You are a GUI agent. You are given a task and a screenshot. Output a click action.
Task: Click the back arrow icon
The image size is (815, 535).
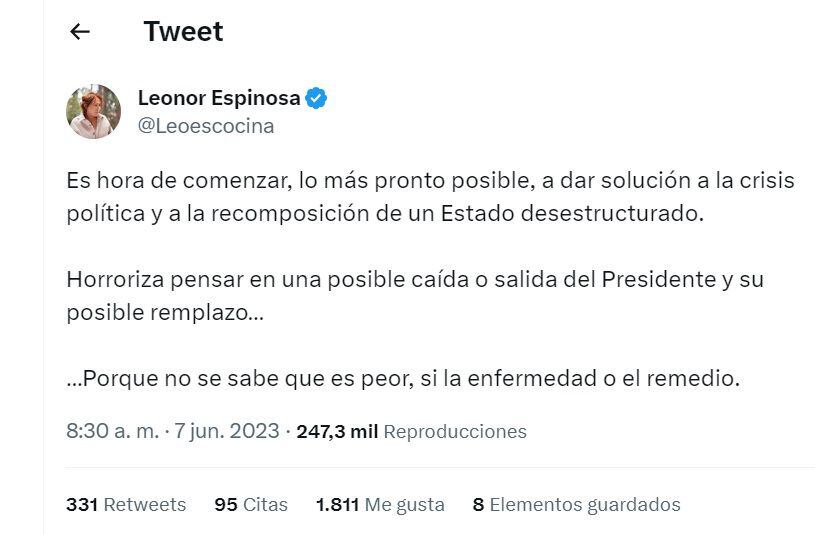[80, 32]
